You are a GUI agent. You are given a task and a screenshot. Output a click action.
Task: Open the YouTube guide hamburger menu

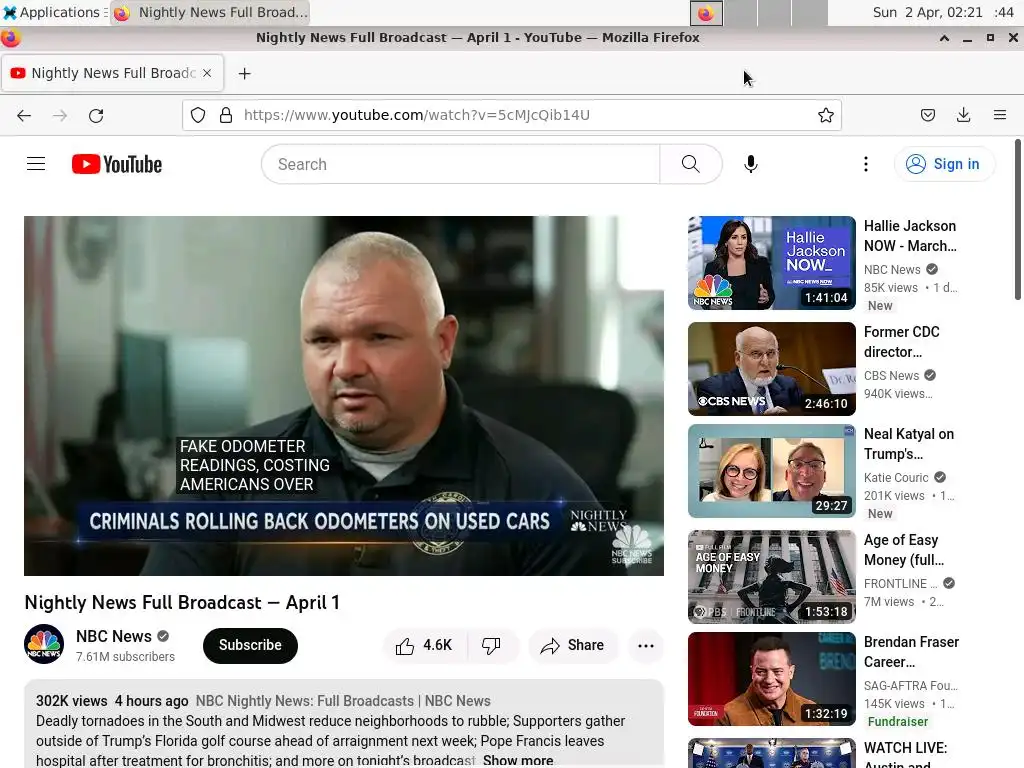[x=36, y=164]
